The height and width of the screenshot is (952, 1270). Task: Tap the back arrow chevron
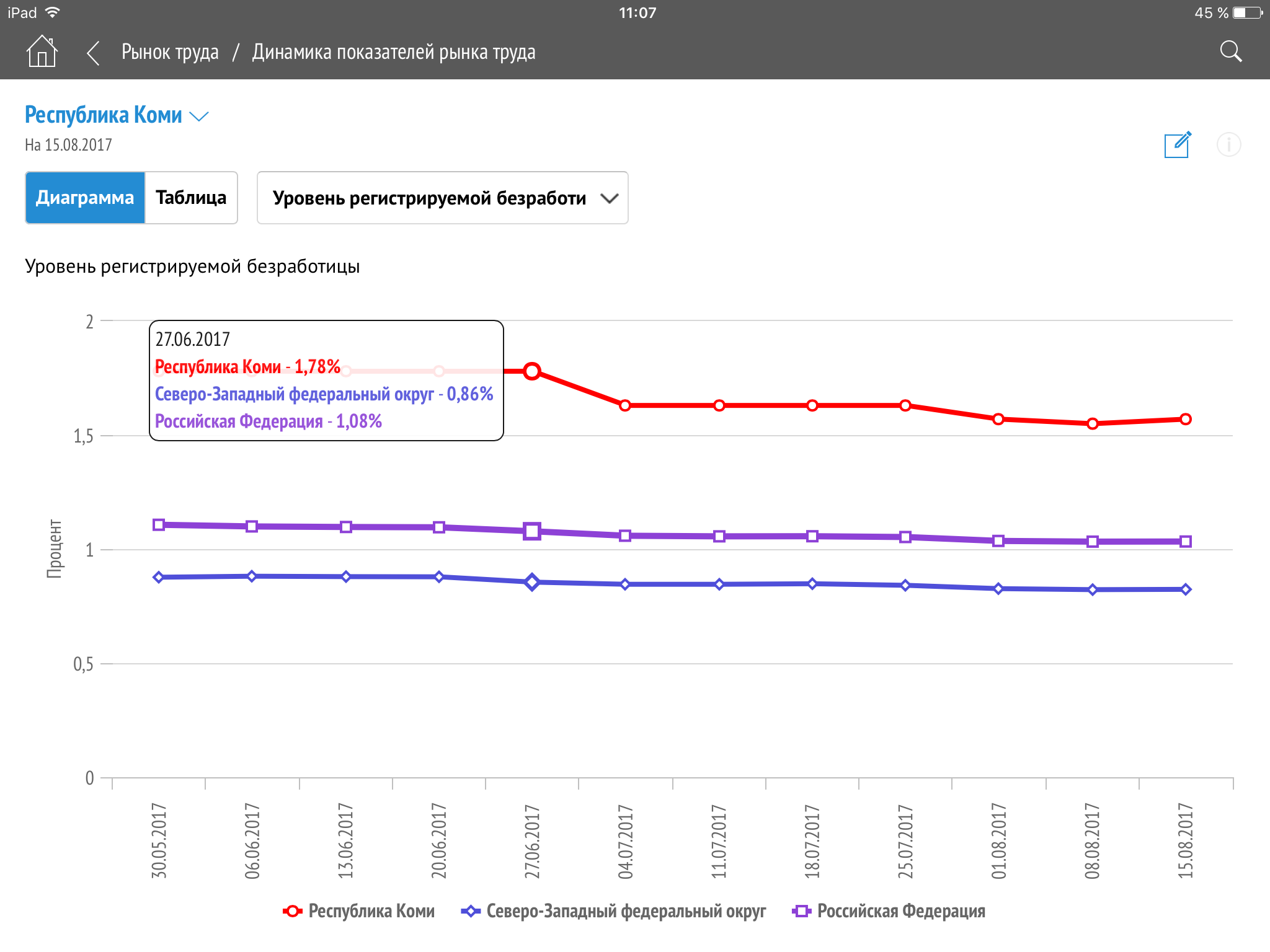tap(93, 53)
